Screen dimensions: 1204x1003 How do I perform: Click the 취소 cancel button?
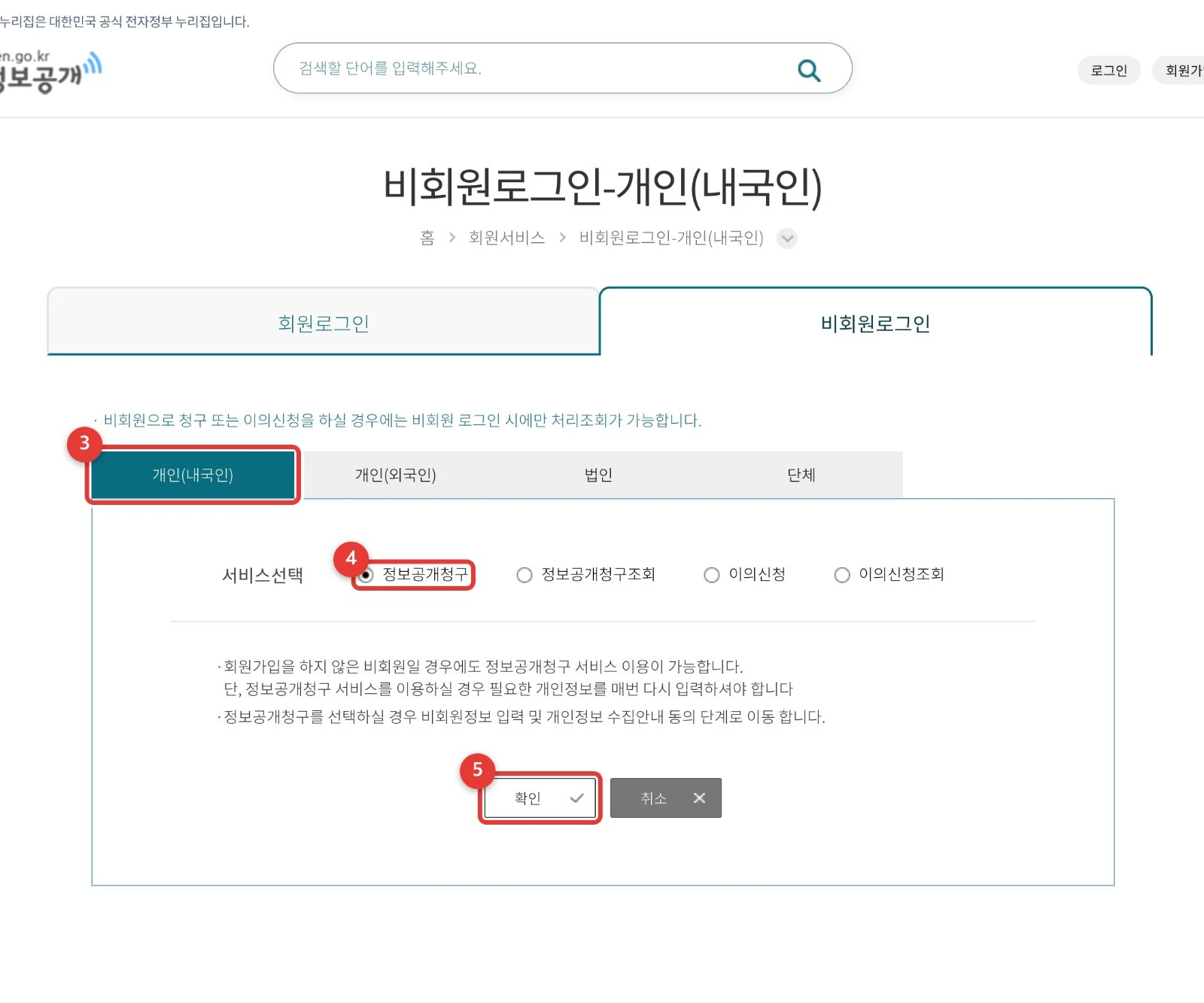[666, 798]
